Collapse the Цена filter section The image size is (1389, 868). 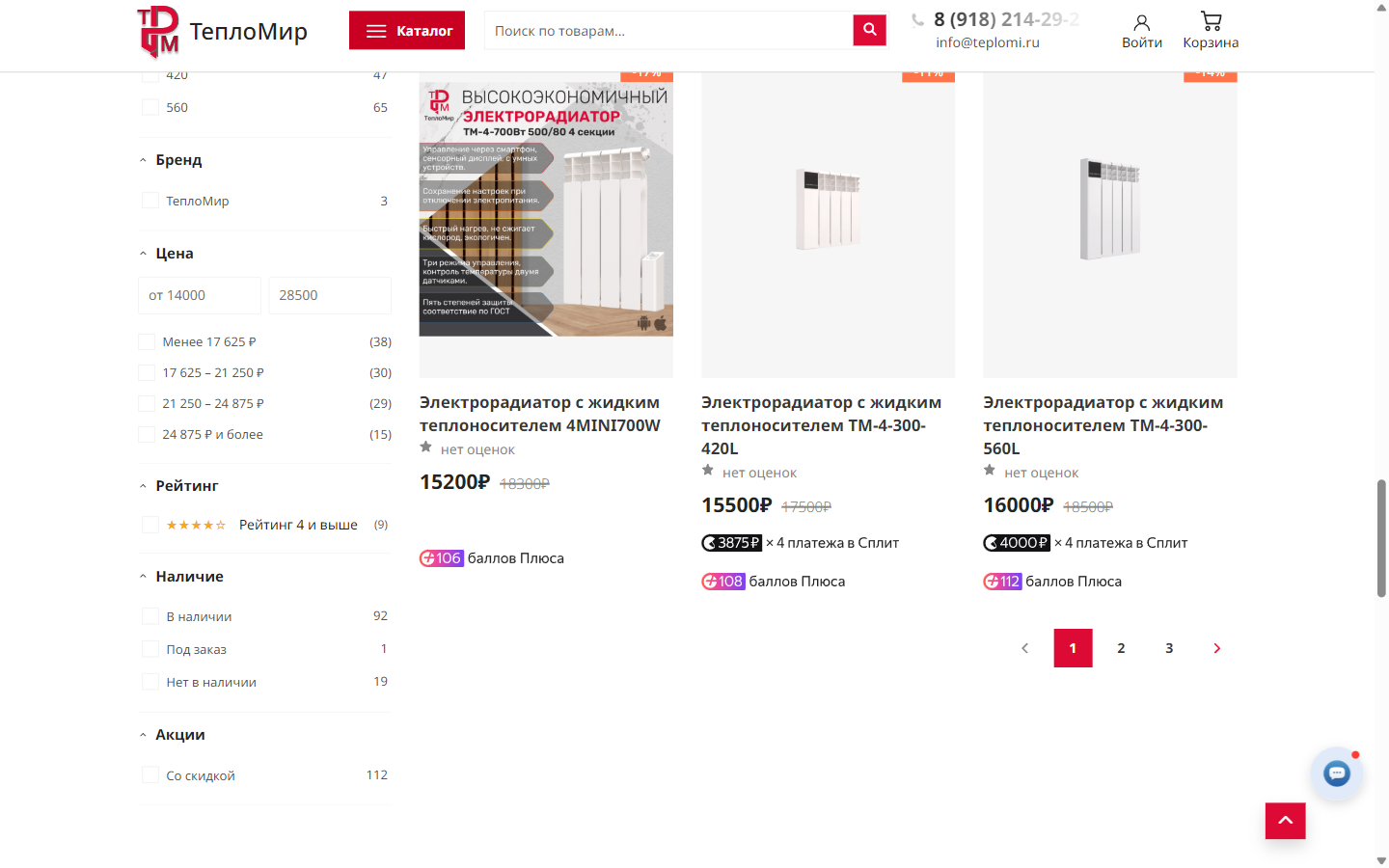pos(143,254)
